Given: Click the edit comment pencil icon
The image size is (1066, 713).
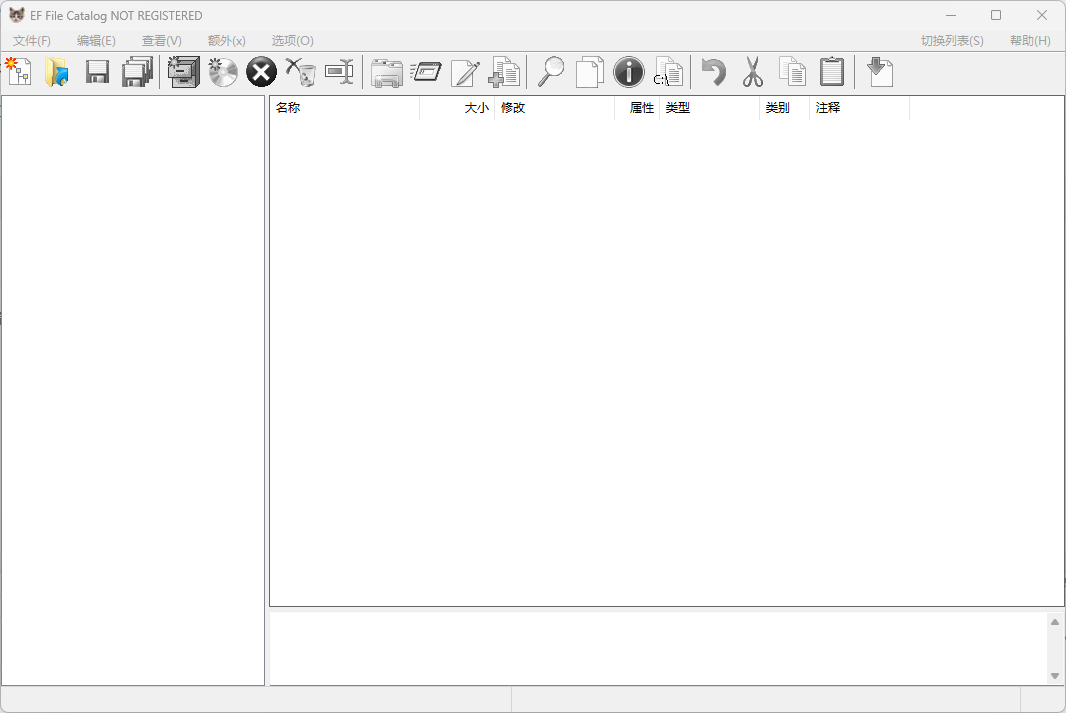Looking at the screenshot, I should click(x=464, y=71).
